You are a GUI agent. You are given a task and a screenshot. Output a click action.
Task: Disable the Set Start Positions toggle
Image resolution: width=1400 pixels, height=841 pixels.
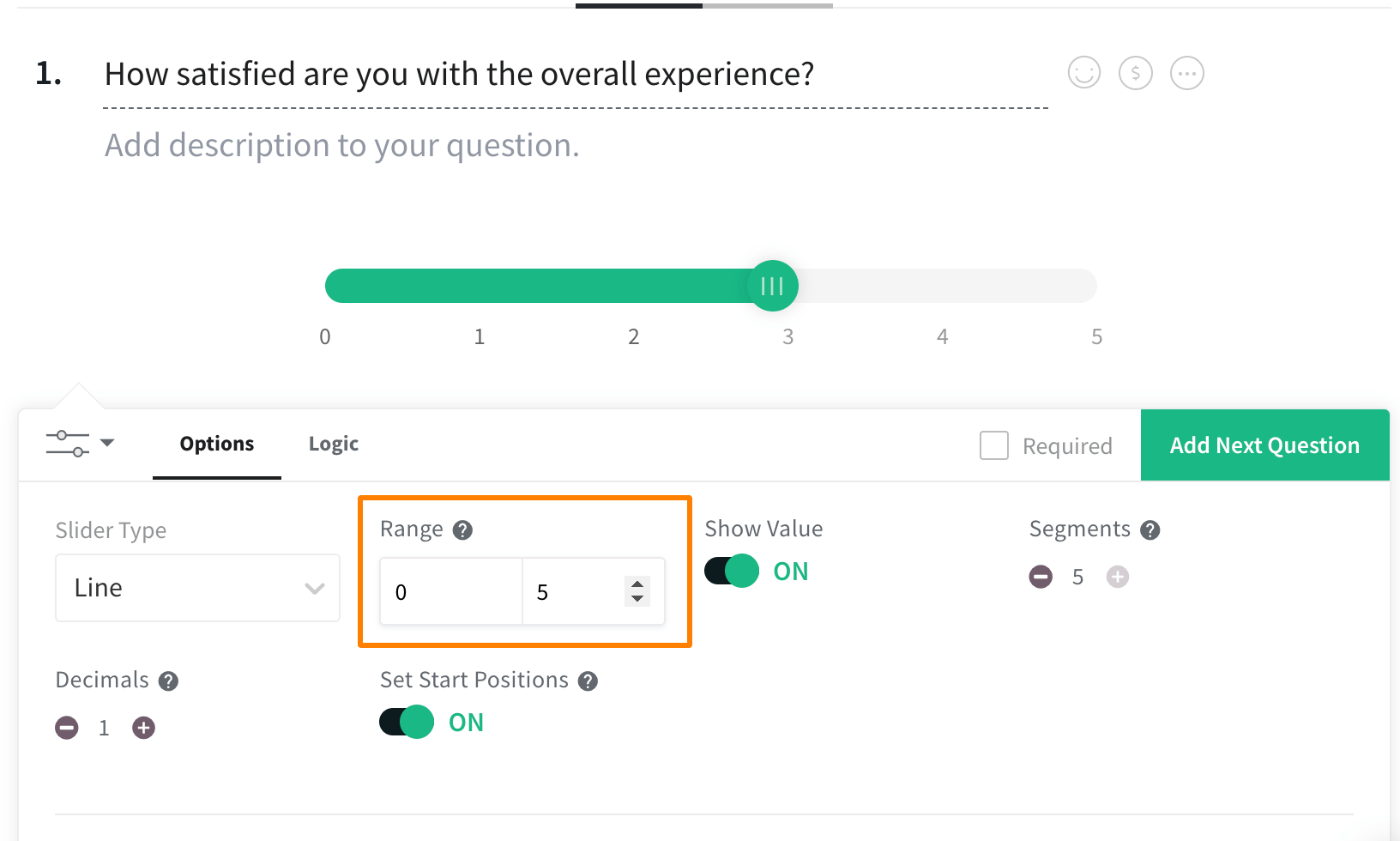coord(405,722)
